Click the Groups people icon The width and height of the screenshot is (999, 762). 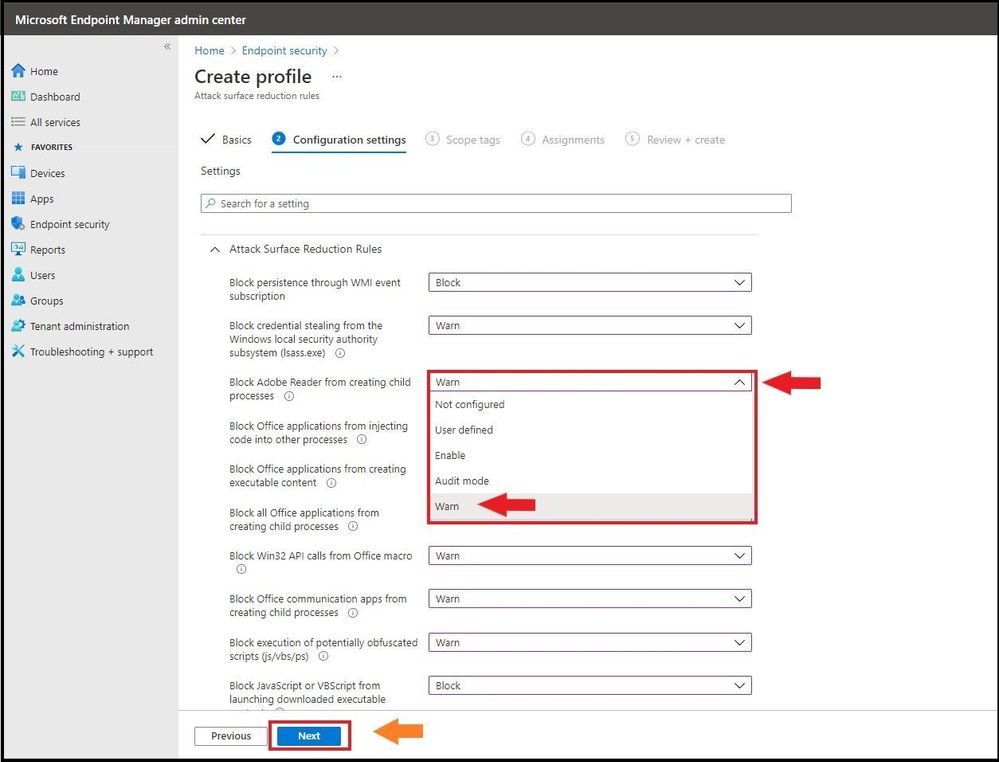coord(18,300)
